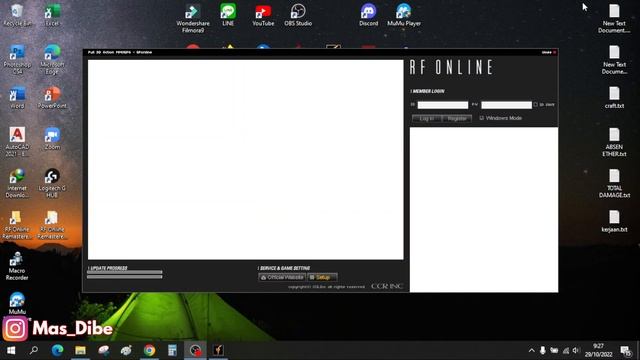Click the update progress bar
The width and height of the screenshot is (640, 360).
coord(124,275)
